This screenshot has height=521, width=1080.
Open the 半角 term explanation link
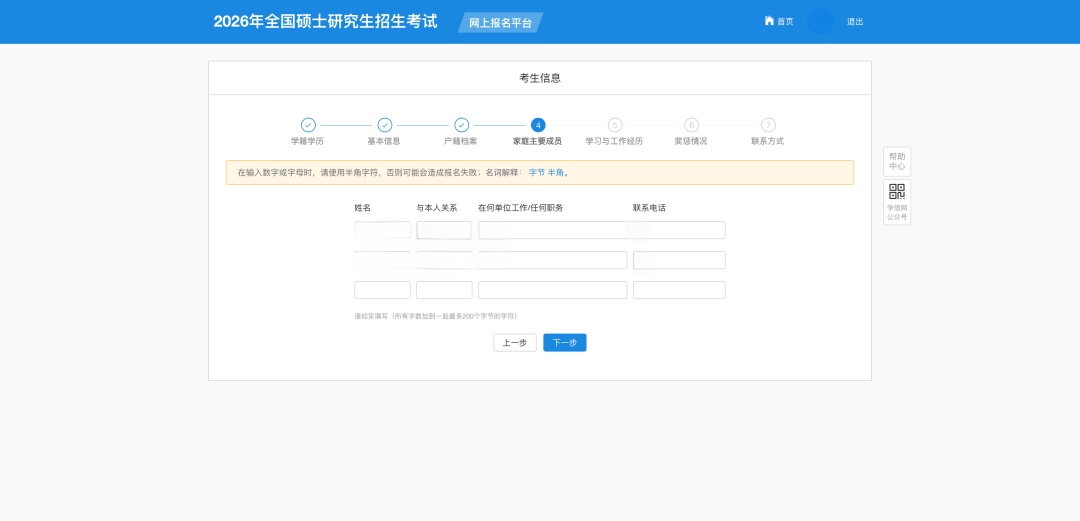(556, 173)
